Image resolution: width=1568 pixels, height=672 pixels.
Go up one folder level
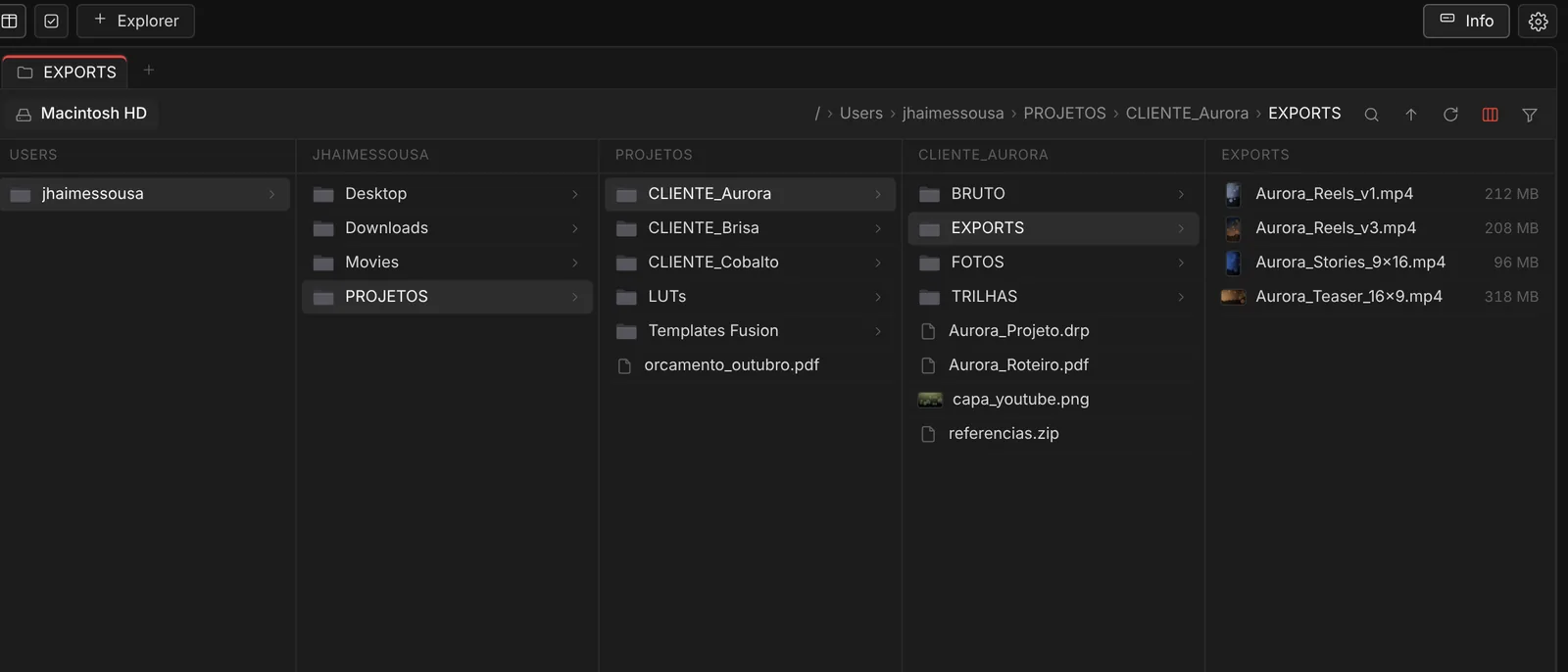click(x=1411, y=115)
